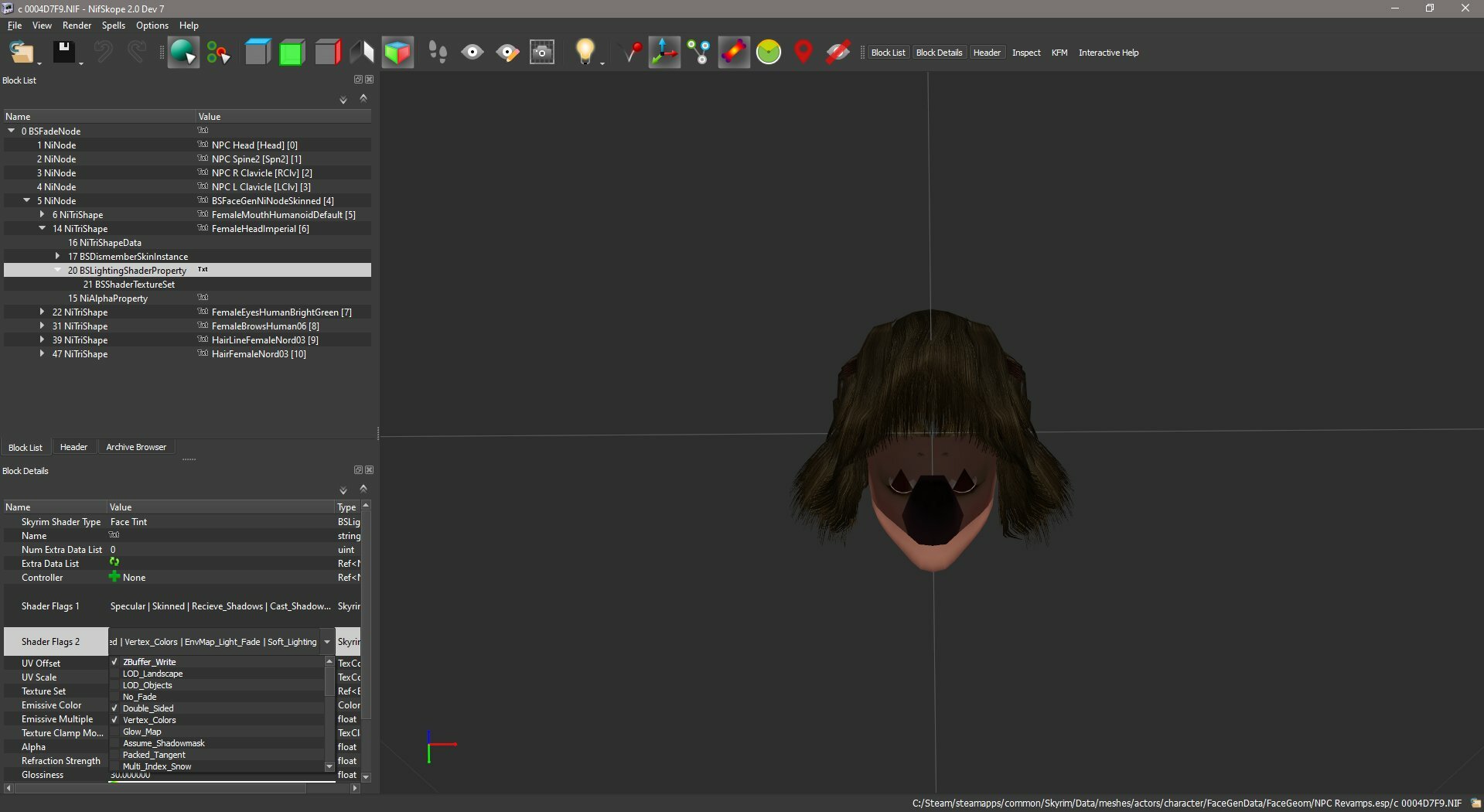Viewport: 1484px width, 812px height.
Task: Collapse the 14 NiTriShape node
Action: pos(43,228)
